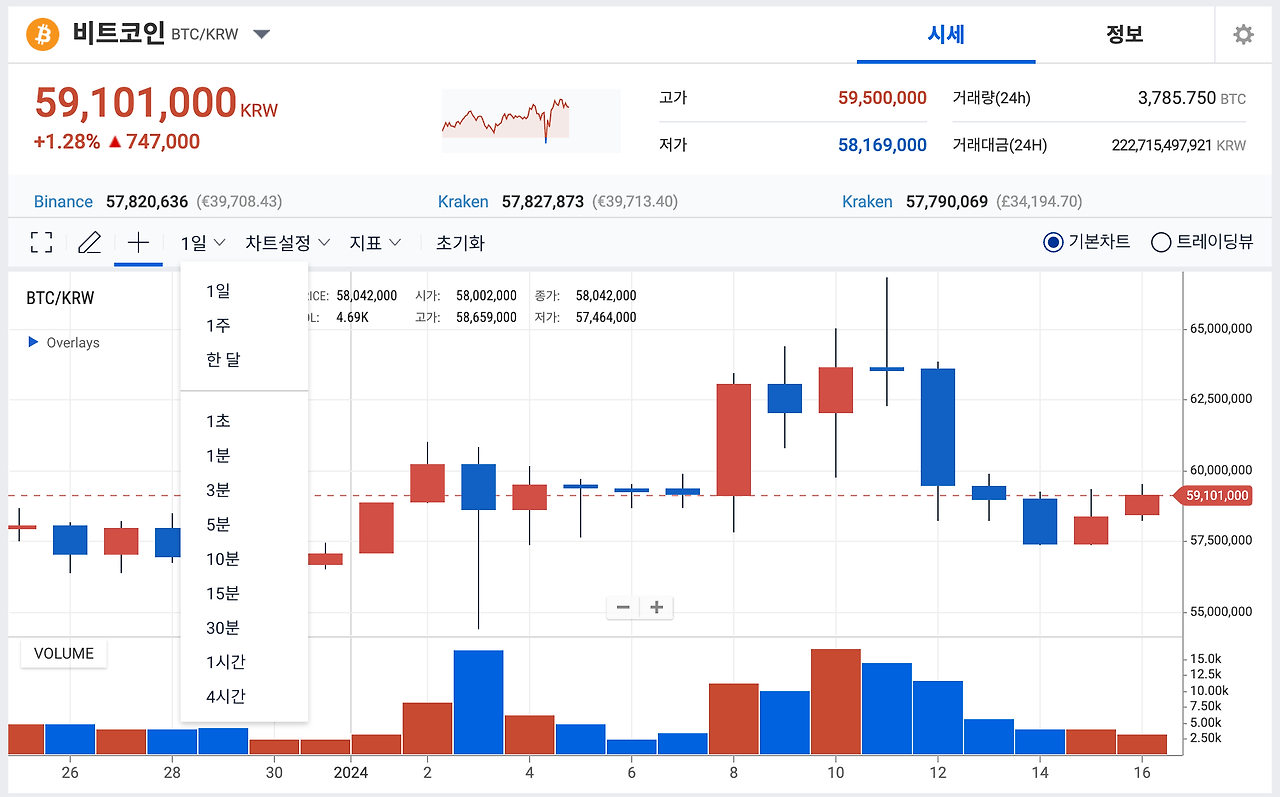The width and height of the screenshot is (1280, 797).
Task: Click the 65,000,000 price axis label
Action: point(1220,328)
